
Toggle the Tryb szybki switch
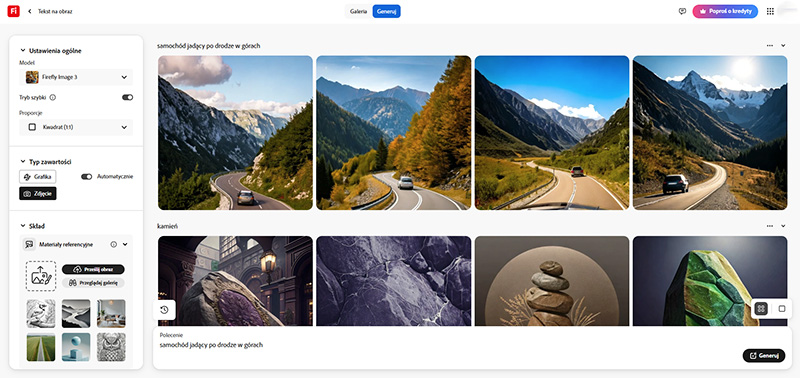[128, 97]
